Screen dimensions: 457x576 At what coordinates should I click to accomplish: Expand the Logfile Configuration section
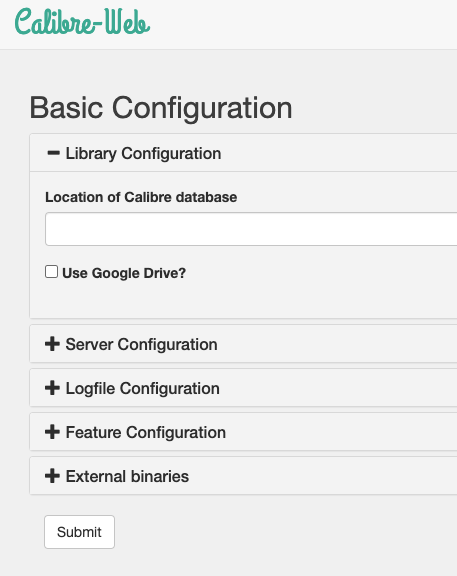[143, 389]
